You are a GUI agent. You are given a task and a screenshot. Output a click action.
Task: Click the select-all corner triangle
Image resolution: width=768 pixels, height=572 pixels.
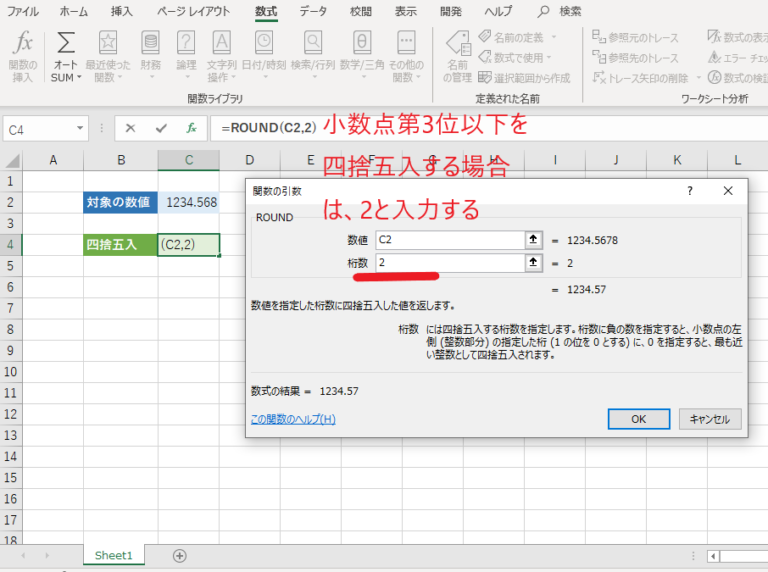pos(12,161)
